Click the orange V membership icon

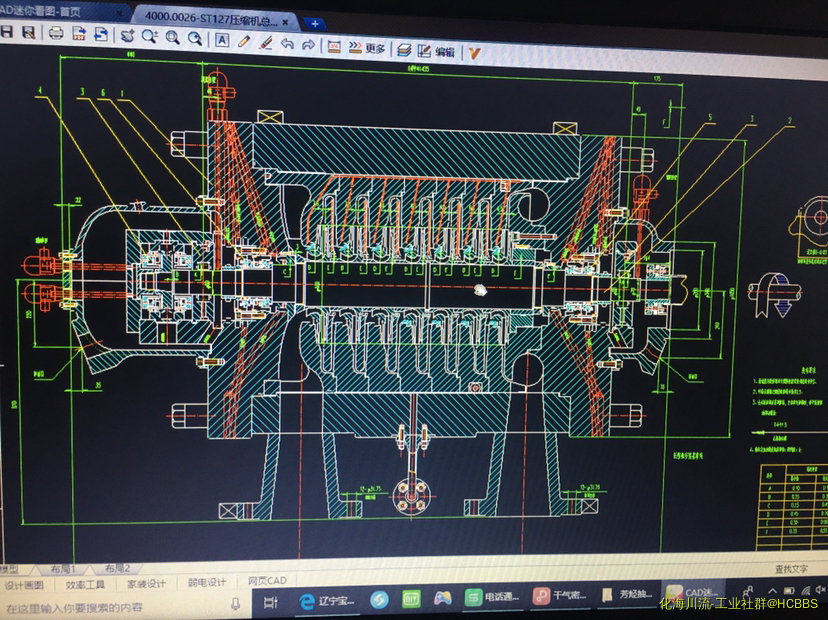coord(474,53)
